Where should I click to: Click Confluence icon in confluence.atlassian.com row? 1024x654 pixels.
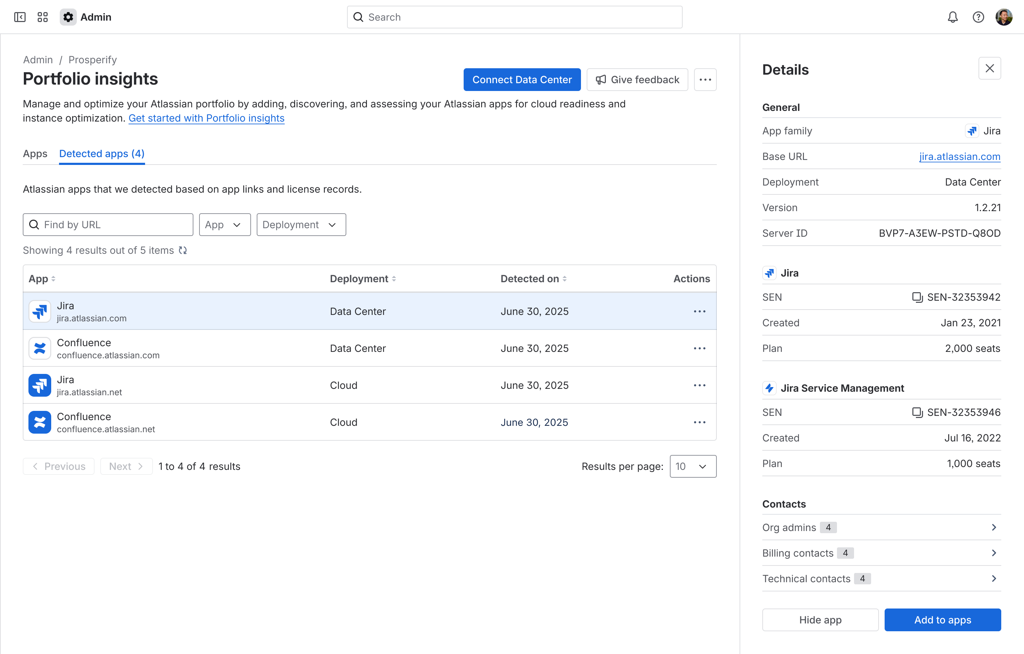tap(40, 348)
